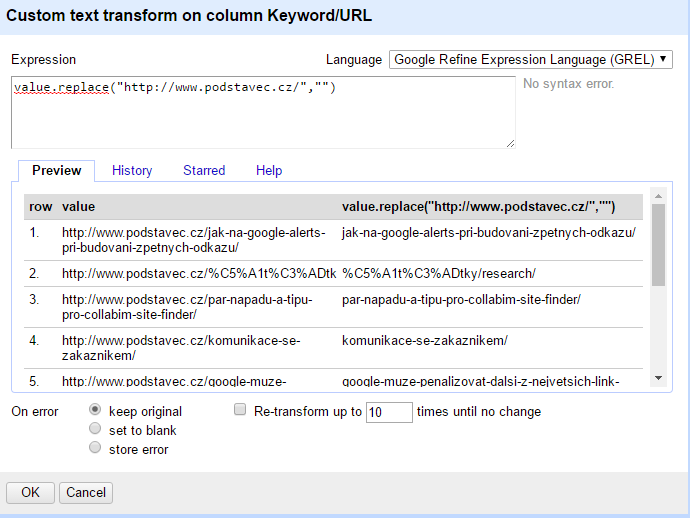Click the 'On error' label
The width and height of the screenshot is (690, 518).
click(x=35, y=411)
